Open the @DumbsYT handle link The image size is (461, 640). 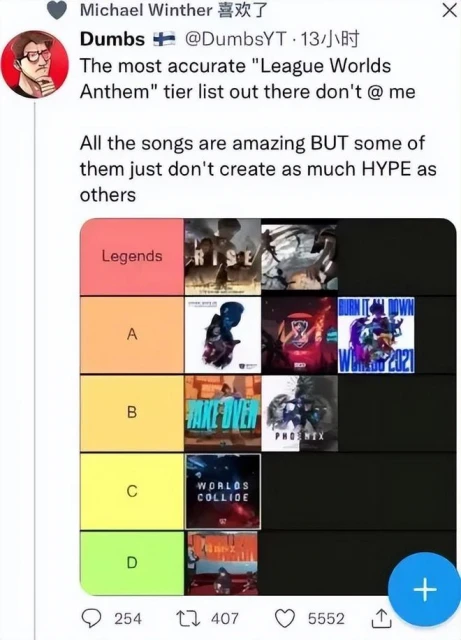pos(236,39)
